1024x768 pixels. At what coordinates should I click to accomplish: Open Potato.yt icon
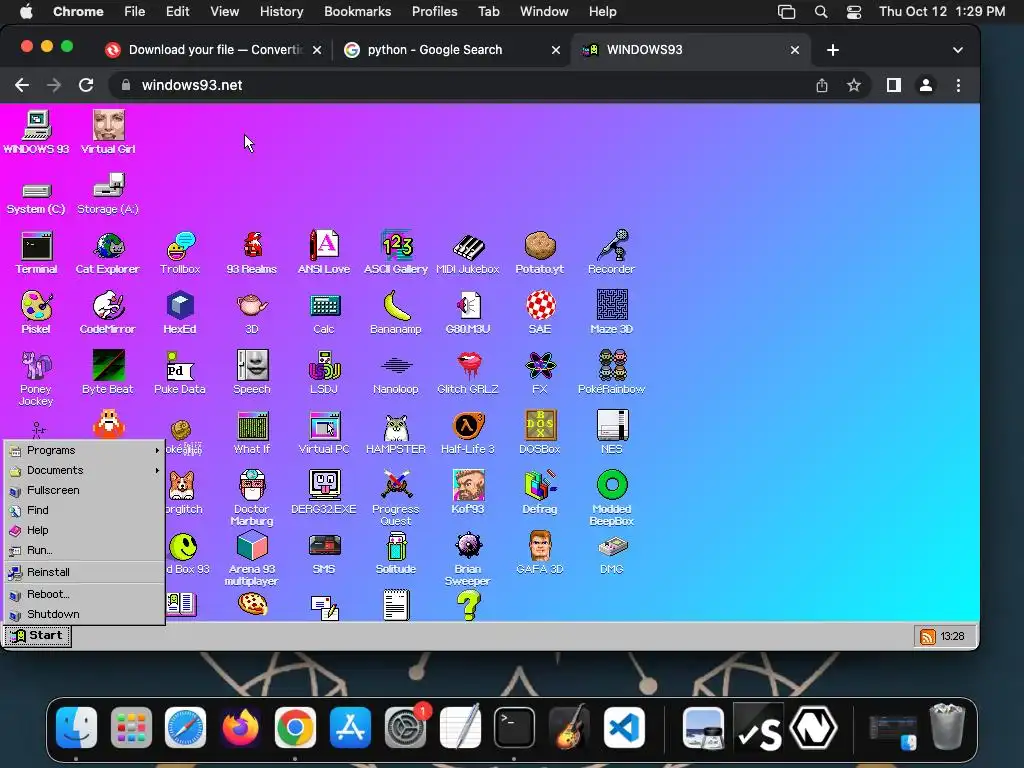(x=539, y=253)
